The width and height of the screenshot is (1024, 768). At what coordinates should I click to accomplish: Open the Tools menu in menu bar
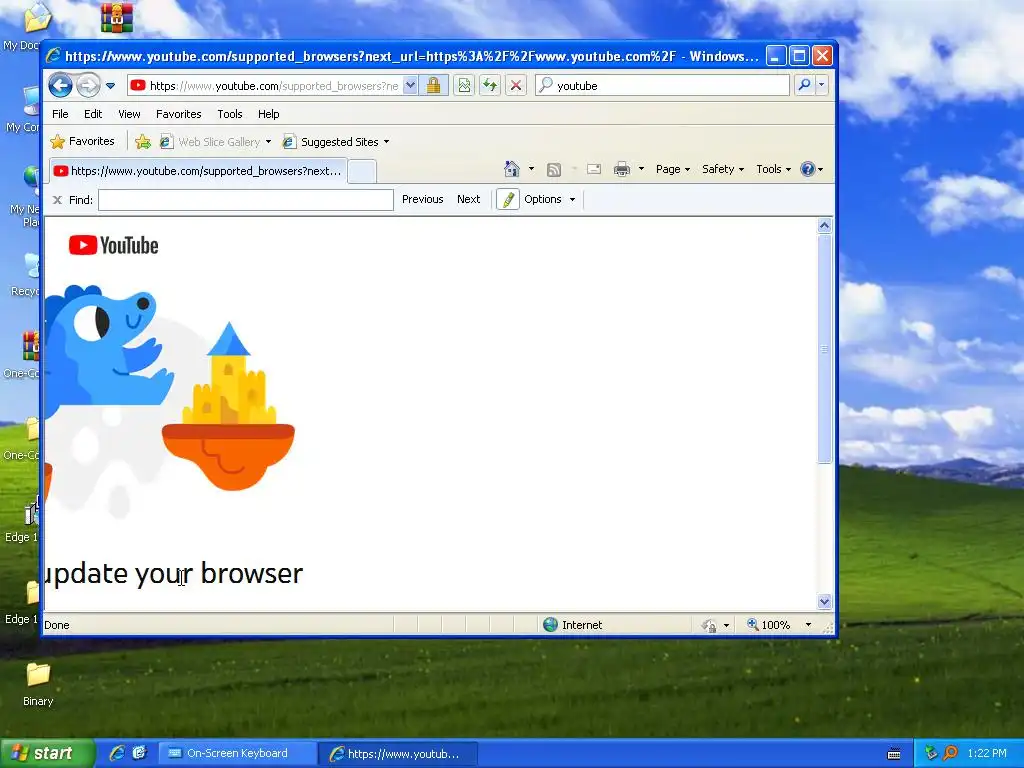(230, 114)
